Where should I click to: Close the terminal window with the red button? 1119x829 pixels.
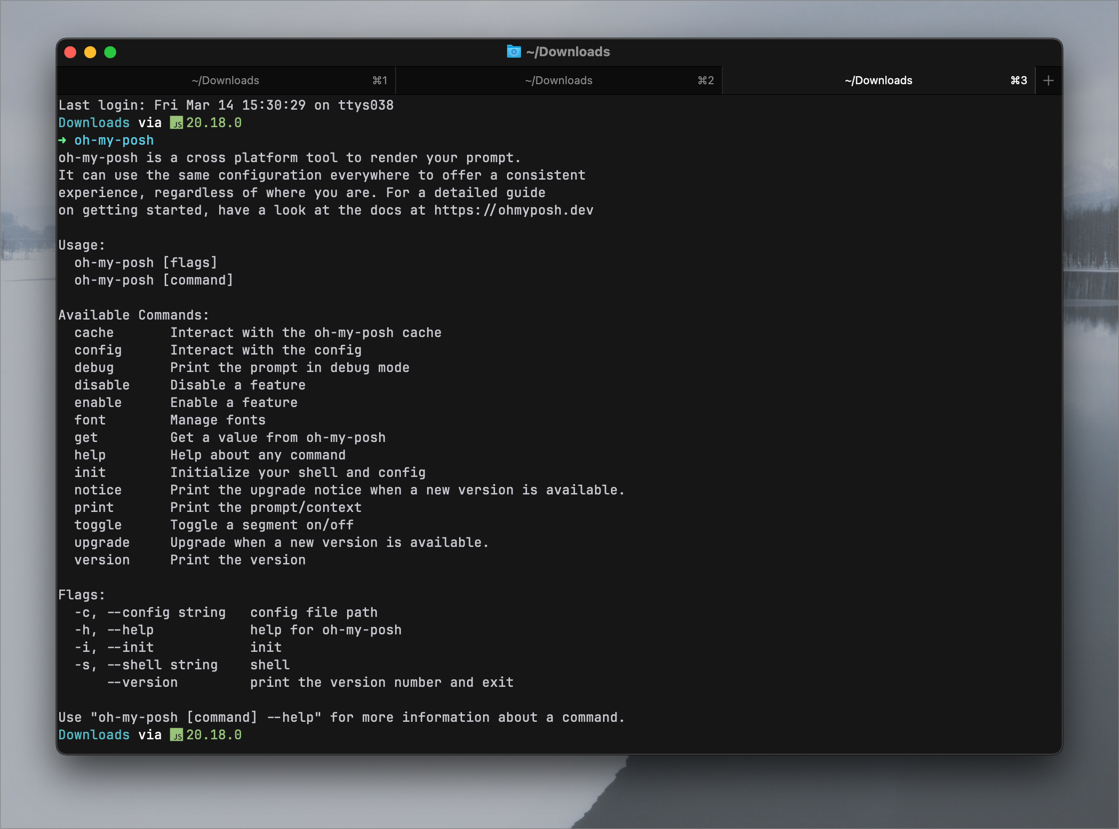pyautogui.click(x=70, y=52)
